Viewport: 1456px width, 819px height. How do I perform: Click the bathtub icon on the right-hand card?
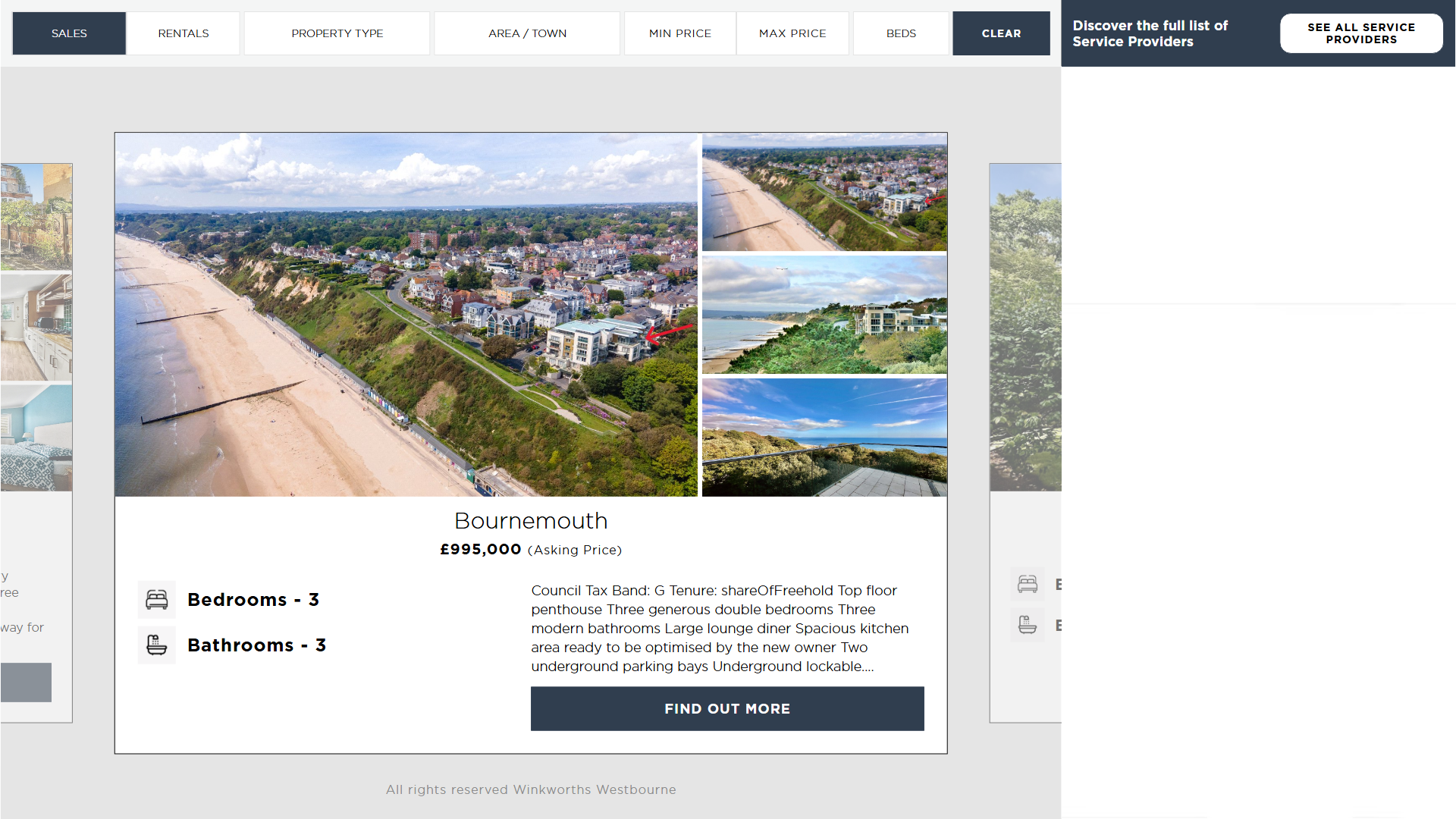point(1028,625)
